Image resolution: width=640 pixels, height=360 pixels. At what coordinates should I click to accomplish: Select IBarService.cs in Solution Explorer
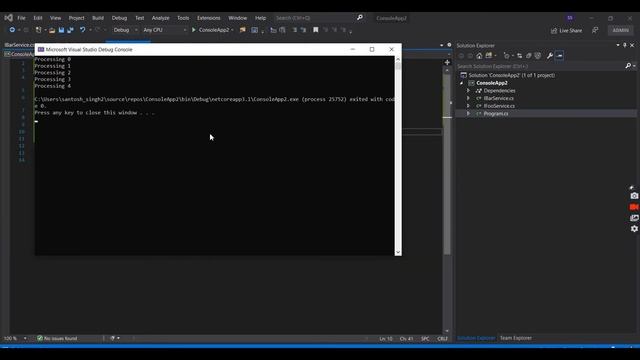[x=498, y=98]
